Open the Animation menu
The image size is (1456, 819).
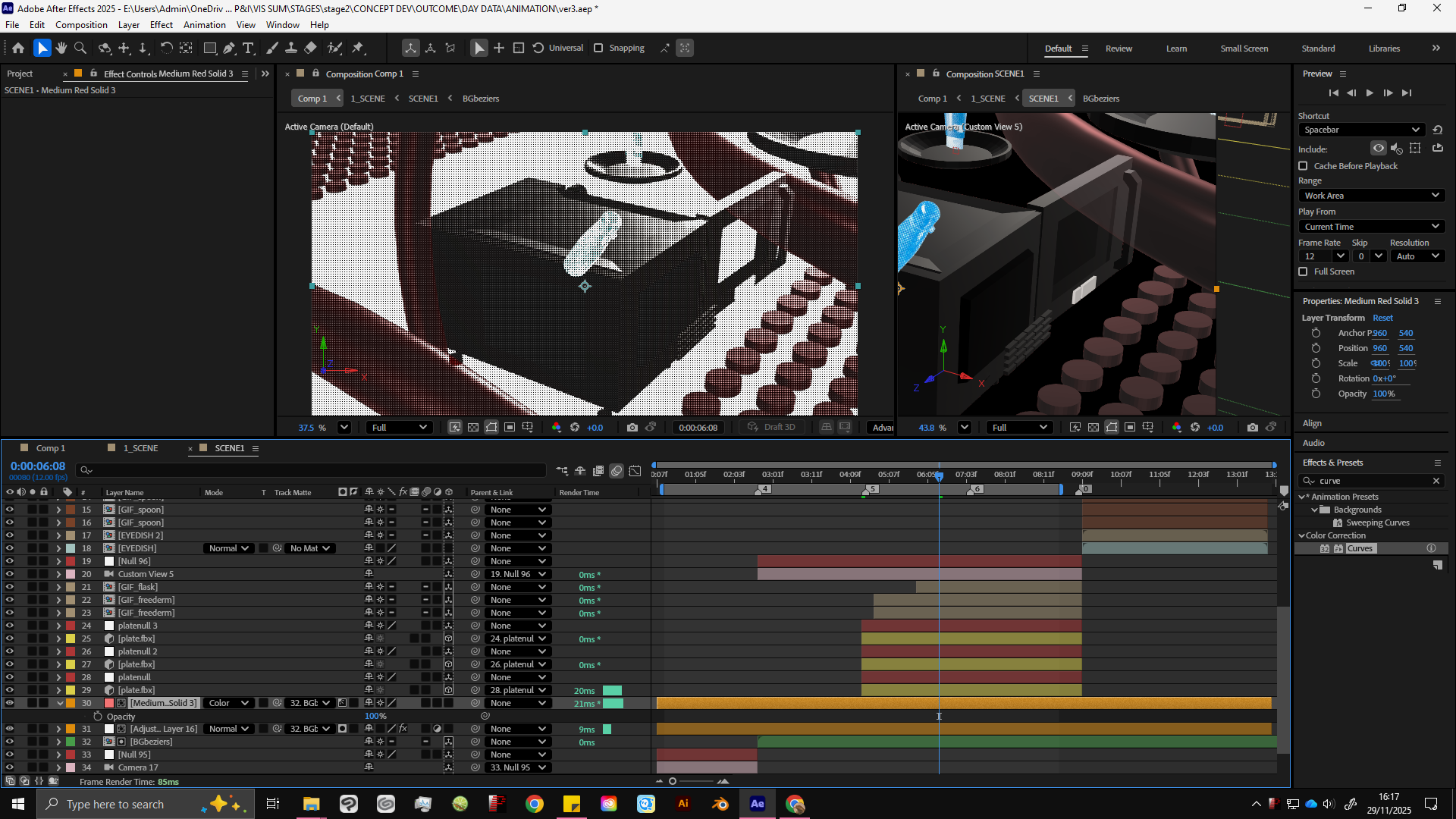tap(205, 25)
